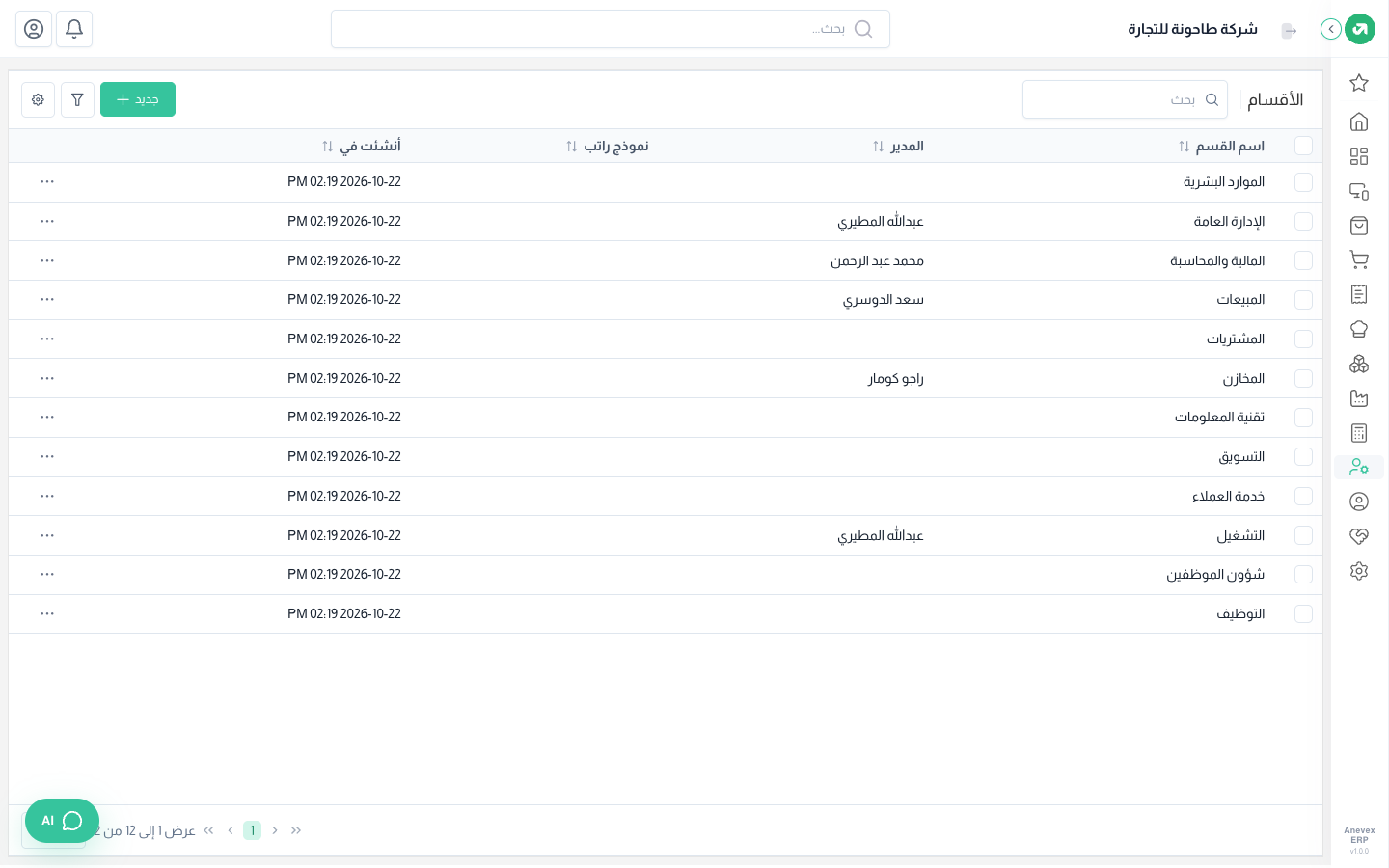Open row actions menu for المشتريات

click(x=47, y=339)
